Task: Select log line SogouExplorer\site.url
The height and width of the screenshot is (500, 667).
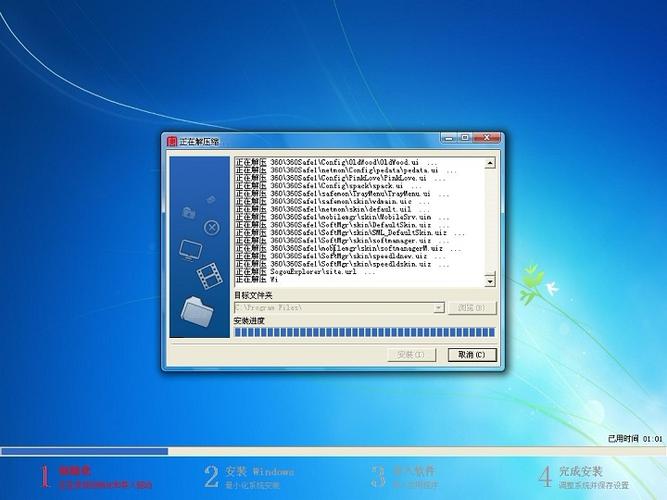Action: coord(305,271)
